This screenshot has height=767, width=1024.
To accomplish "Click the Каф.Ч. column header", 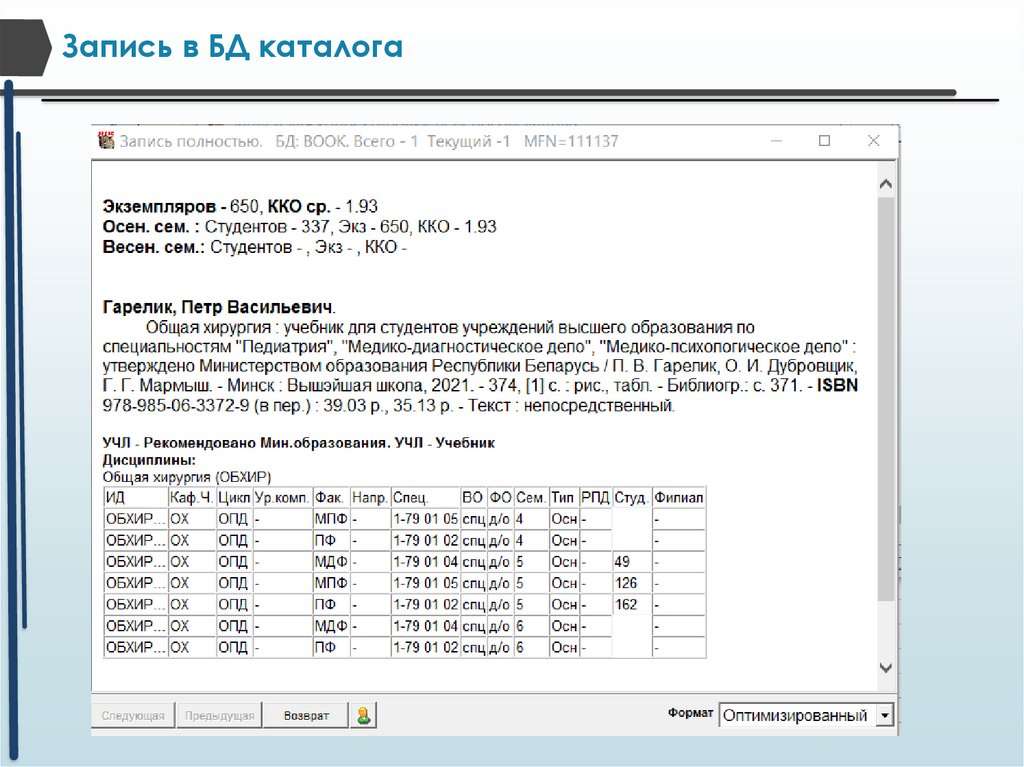I will tap(190, 497).
